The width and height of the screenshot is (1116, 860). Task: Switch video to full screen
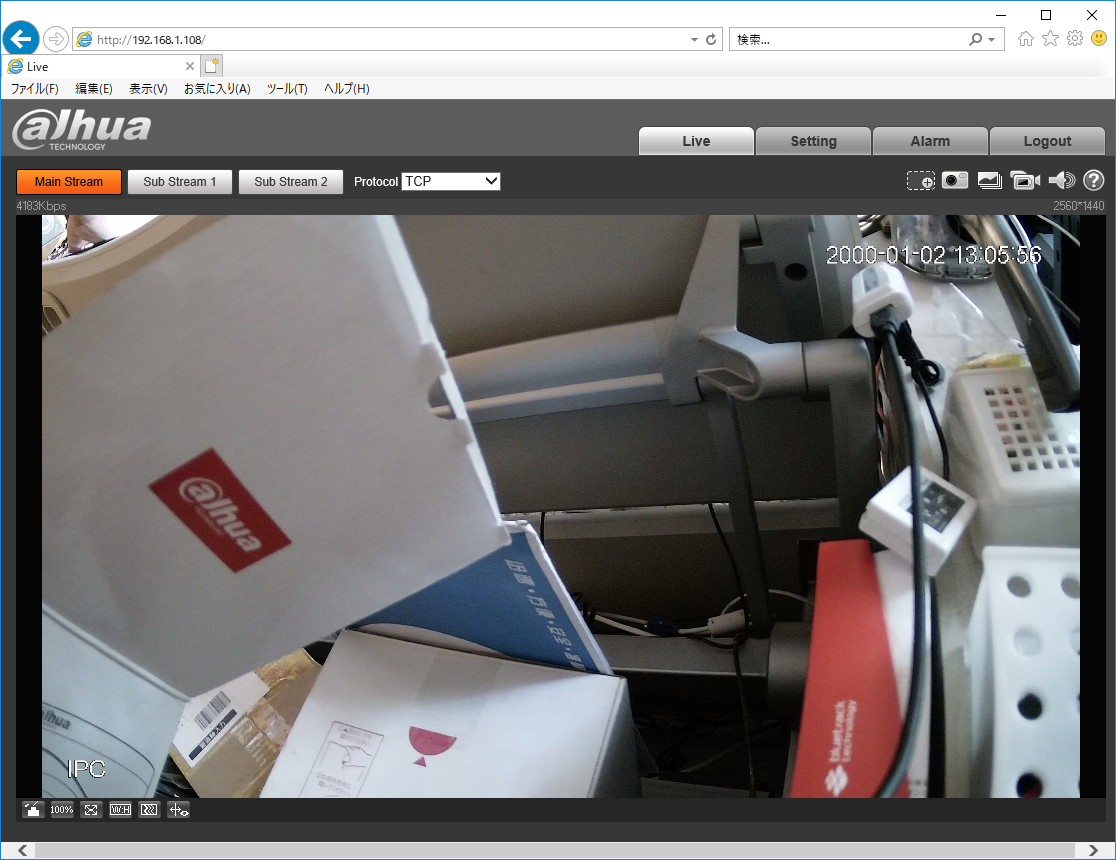(x=91, y=809)
